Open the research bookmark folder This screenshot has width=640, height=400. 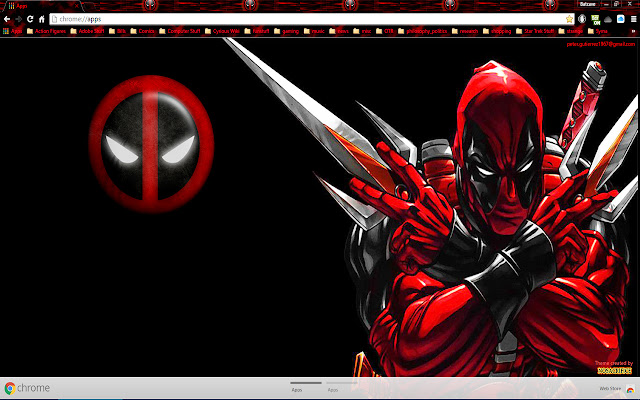(465, 31)
